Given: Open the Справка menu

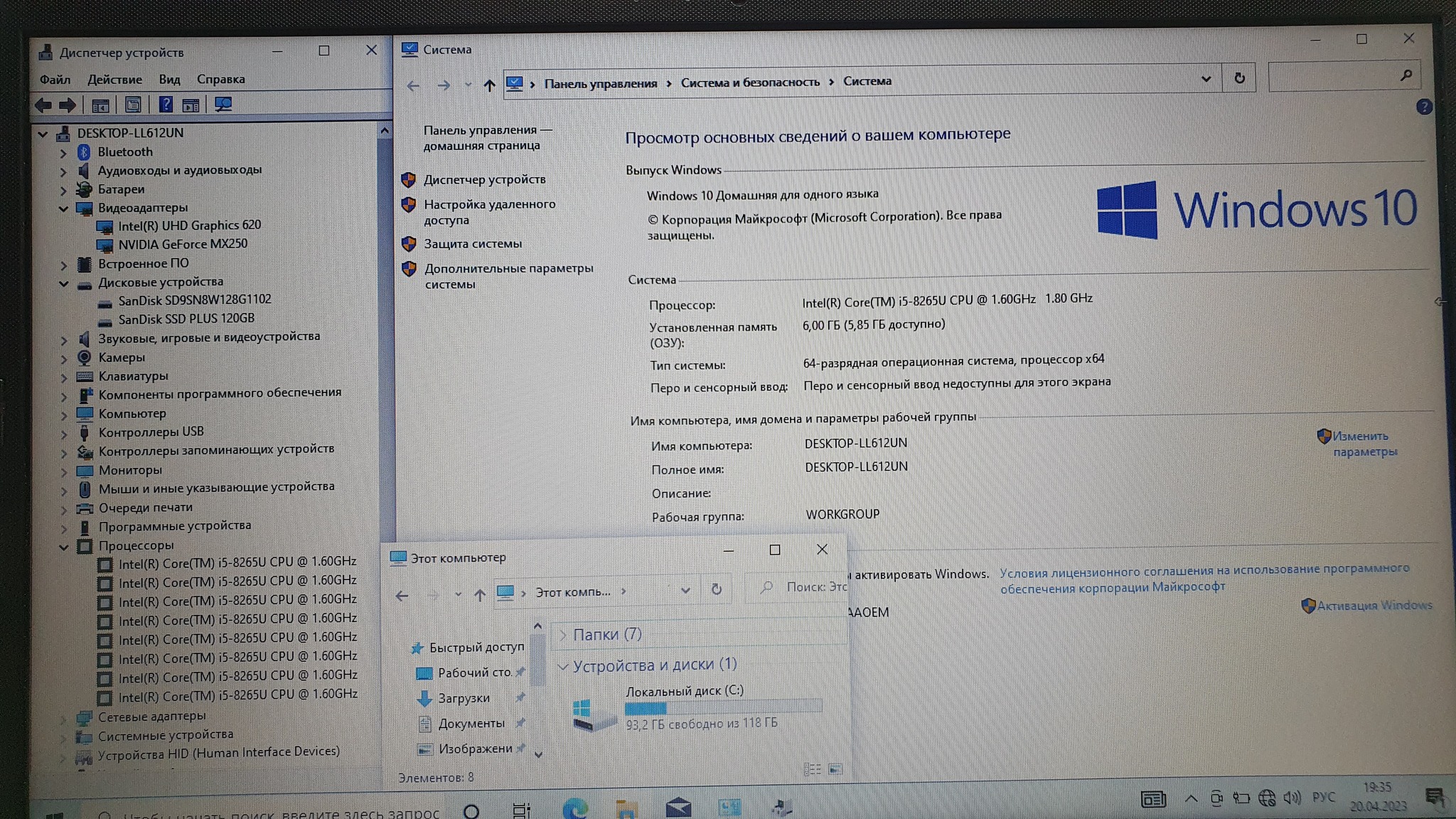Looking at the screenshot, I should [220, 80].
